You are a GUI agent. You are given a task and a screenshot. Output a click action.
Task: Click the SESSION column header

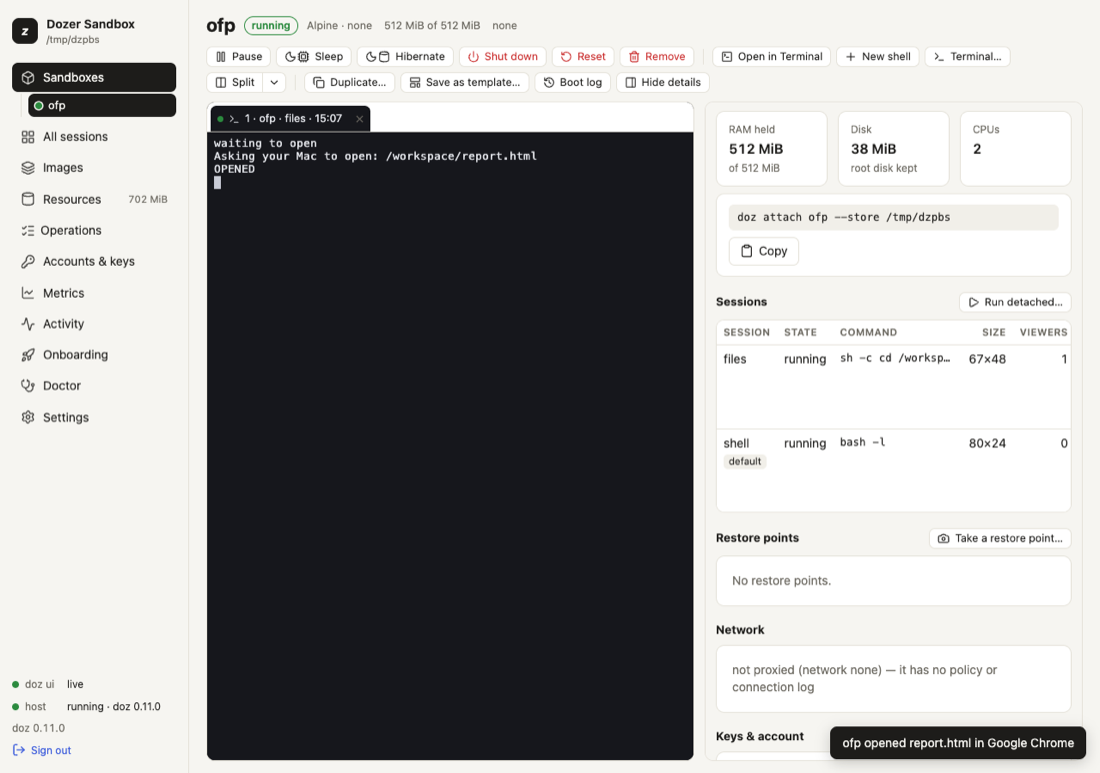tap(746, 332)
